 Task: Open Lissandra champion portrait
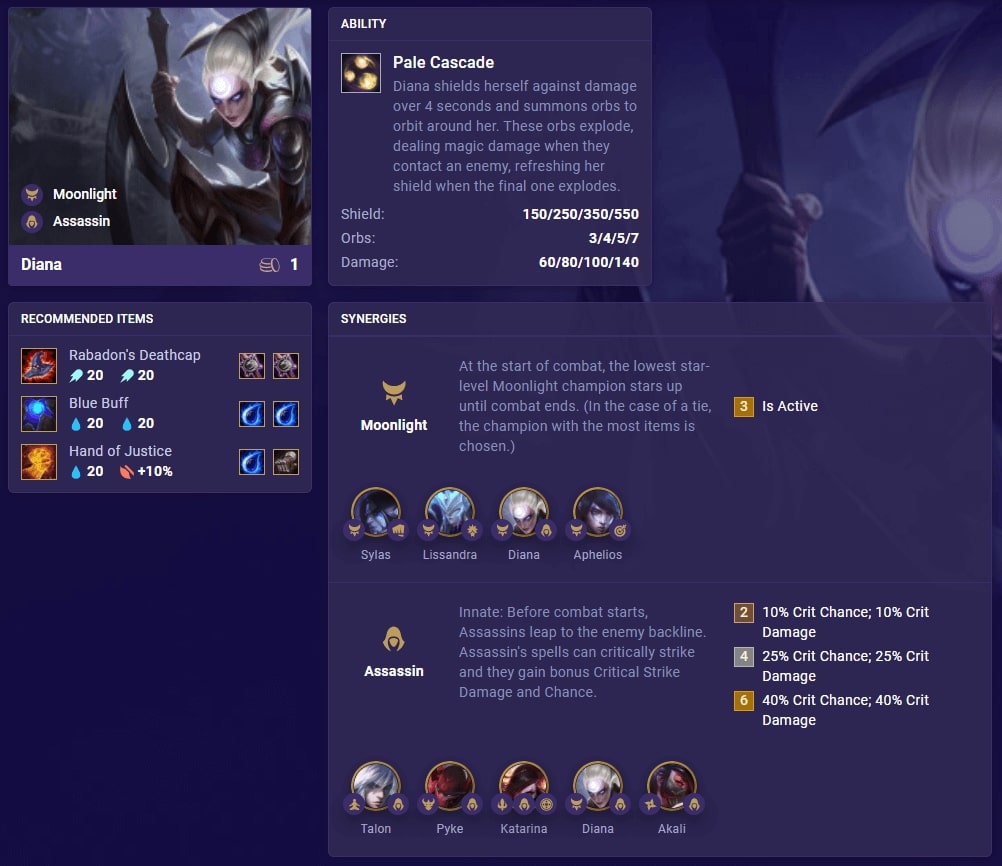[x=450, y=513]
